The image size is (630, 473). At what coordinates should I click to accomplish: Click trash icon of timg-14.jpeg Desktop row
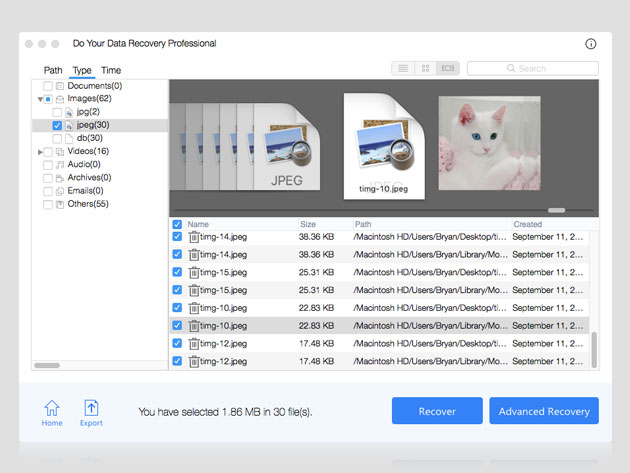pos(194,237)
